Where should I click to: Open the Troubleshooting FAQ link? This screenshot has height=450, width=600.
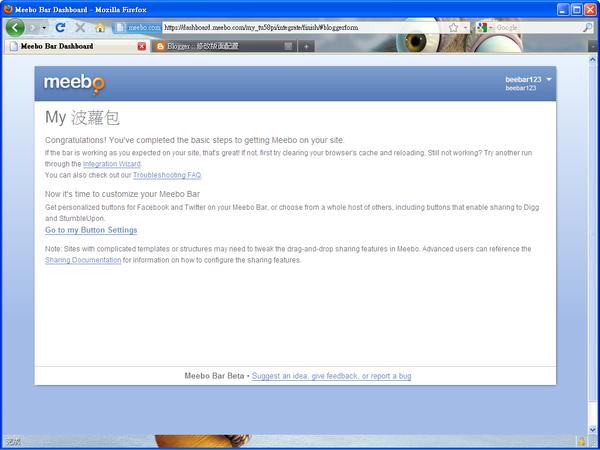pyautogui.click(x=167, y=175)
